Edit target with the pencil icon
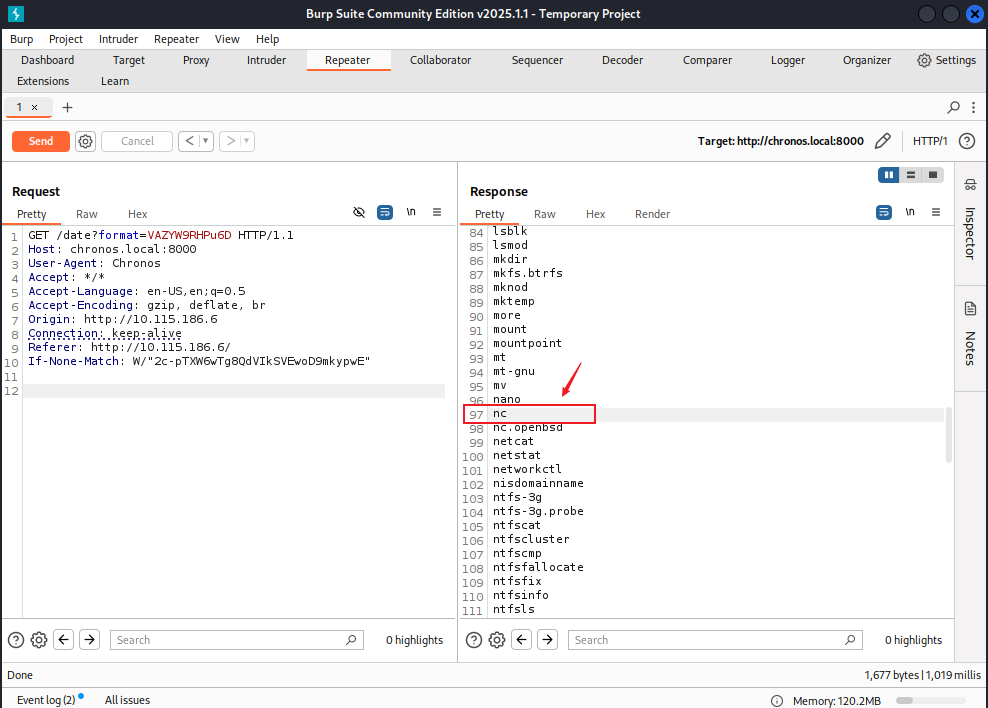Screen dimensions: 988x708 point(883,141)
